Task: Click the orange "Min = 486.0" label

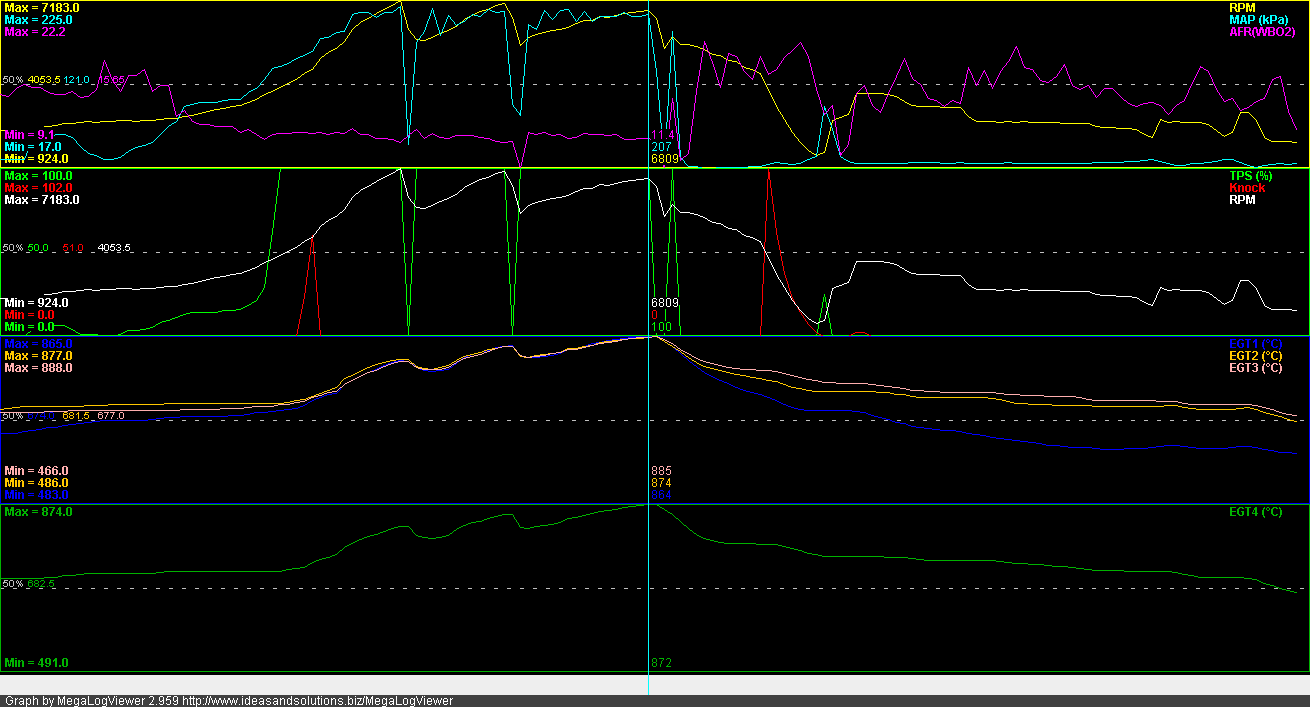Action: [37, 483]
